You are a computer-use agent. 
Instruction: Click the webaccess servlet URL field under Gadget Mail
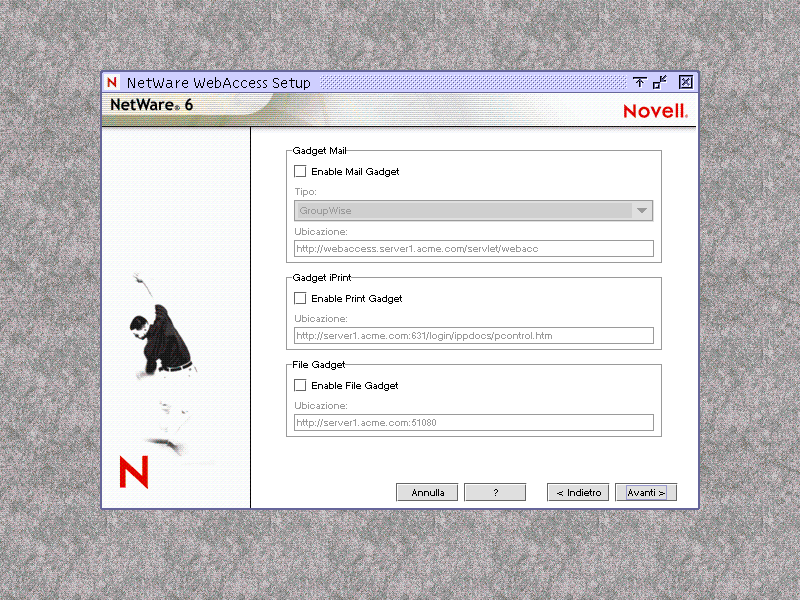click(x=472, y=248)
